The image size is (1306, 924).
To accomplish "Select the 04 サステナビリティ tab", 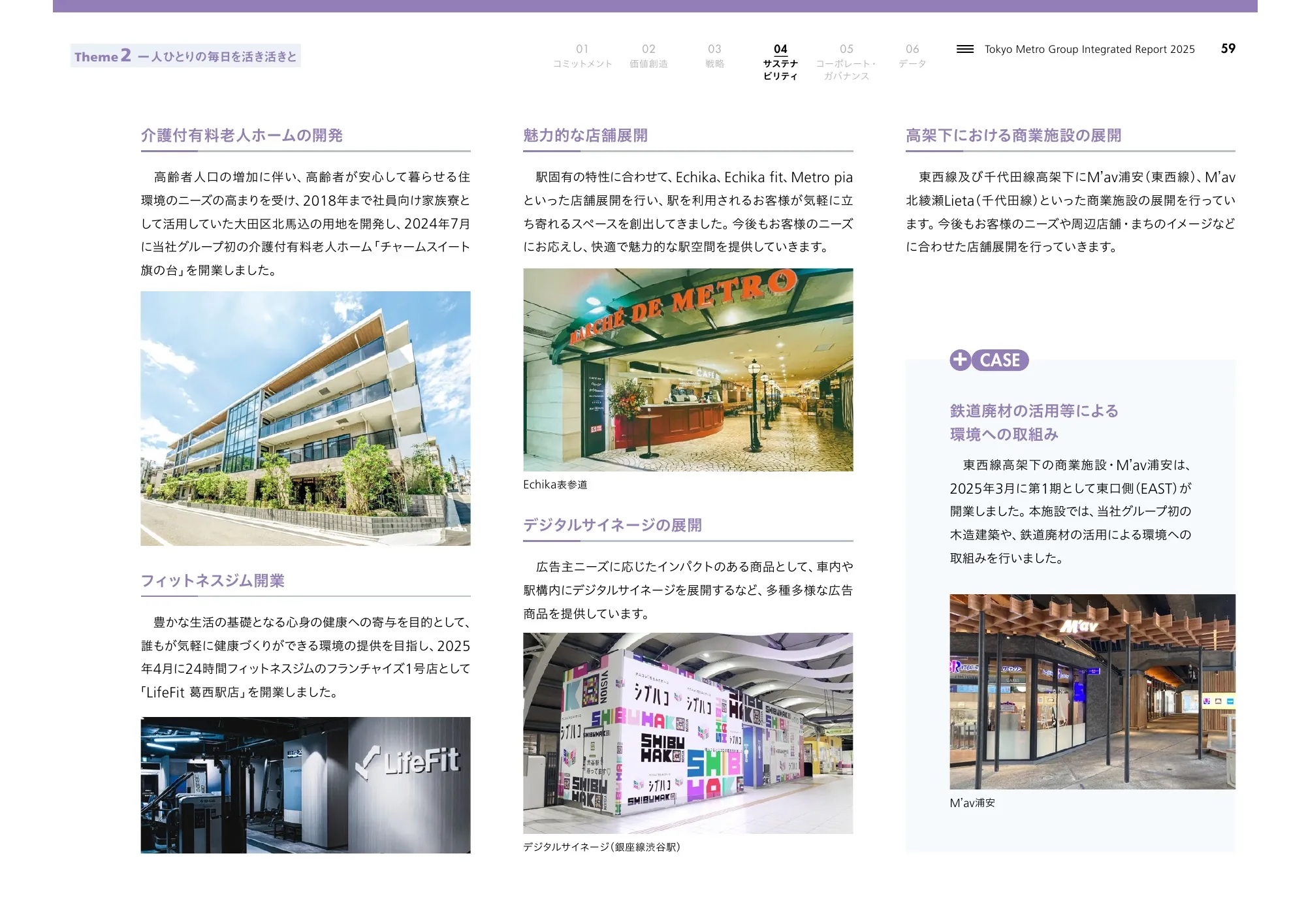I will [780, 62].
